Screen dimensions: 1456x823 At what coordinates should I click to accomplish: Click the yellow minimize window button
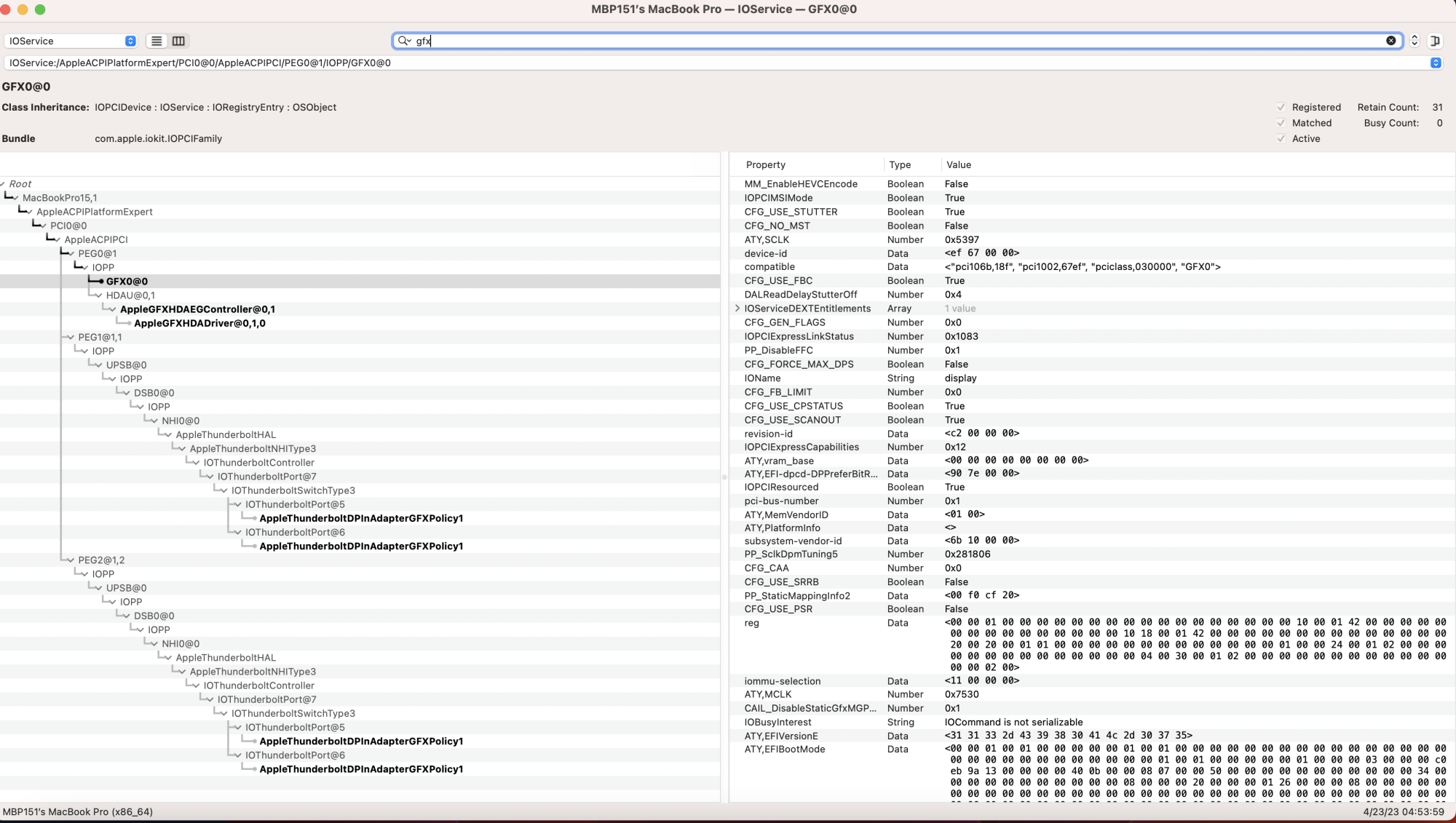[x=23, y=9]
